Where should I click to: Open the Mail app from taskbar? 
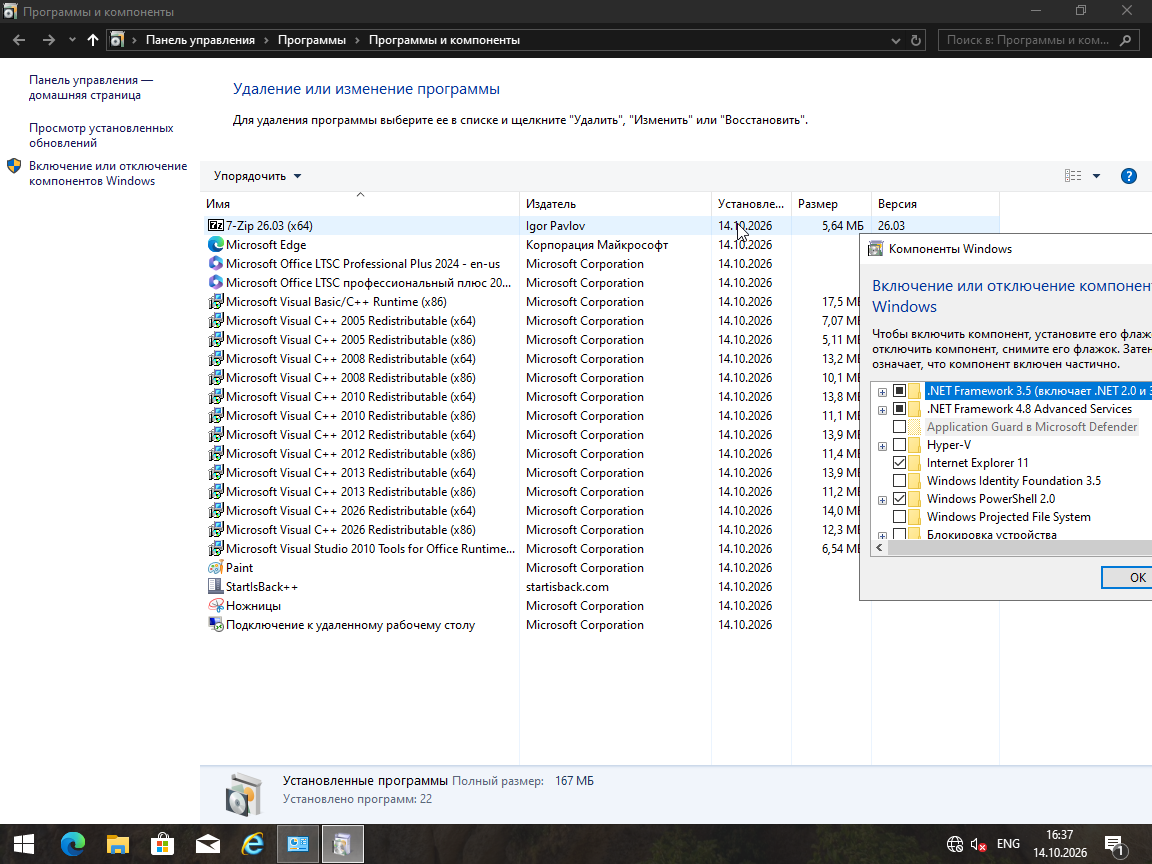click(208, 844)
